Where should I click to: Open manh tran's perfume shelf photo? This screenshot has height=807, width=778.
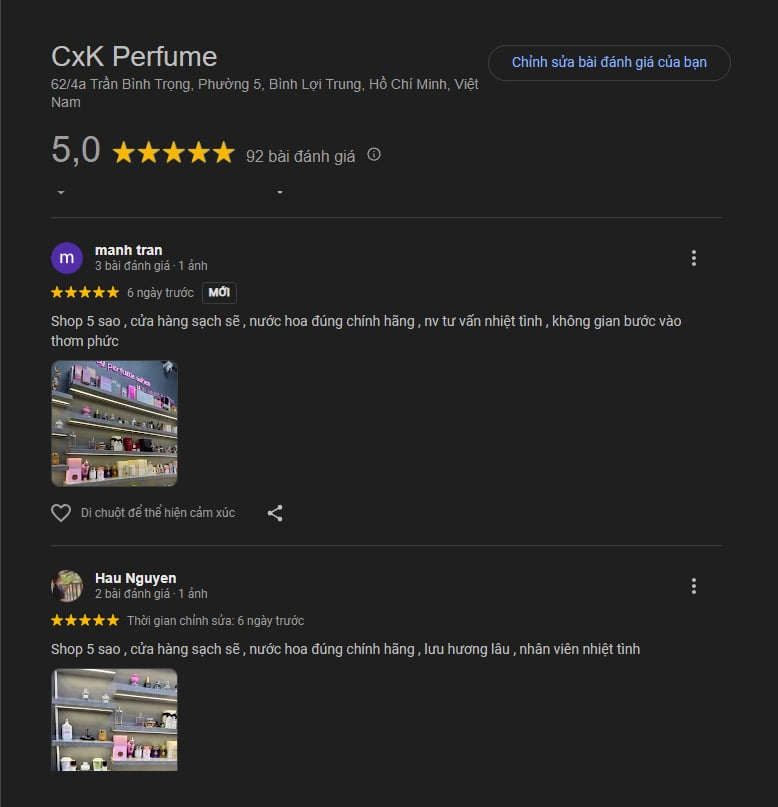(x=114, y=423)
